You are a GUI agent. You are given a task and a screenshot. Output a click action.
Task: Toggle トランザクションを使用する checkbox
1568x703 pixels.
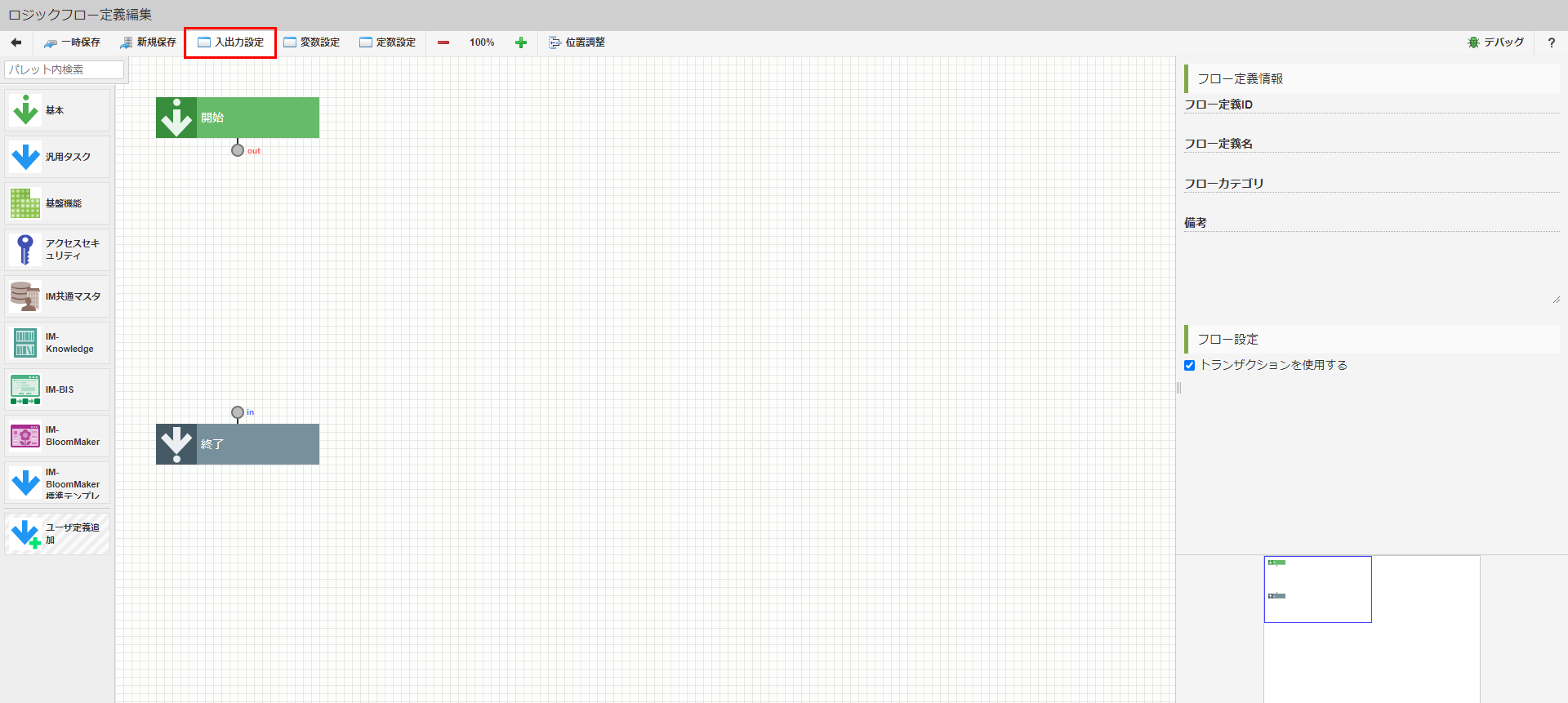1189,366
